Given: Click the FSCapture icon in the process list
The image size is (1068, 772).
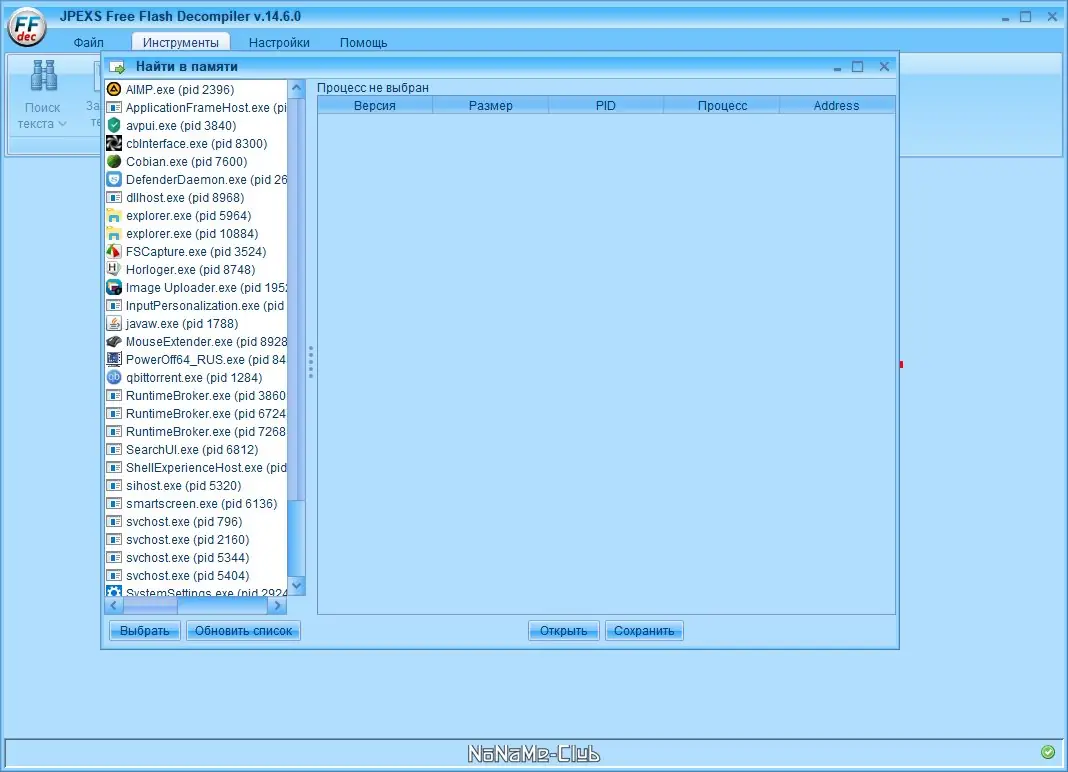Looking at the screenshot, I should (115, 251).
